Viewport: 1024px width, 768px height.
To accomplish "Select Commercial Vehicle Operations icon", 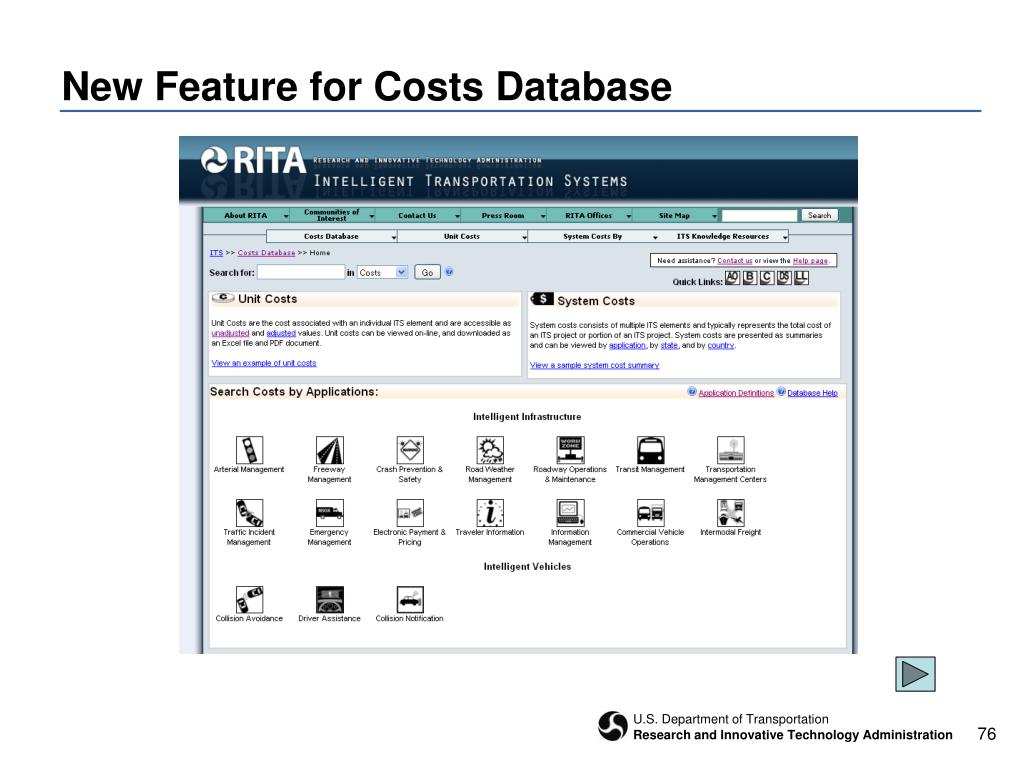I will tap(650, 513).
